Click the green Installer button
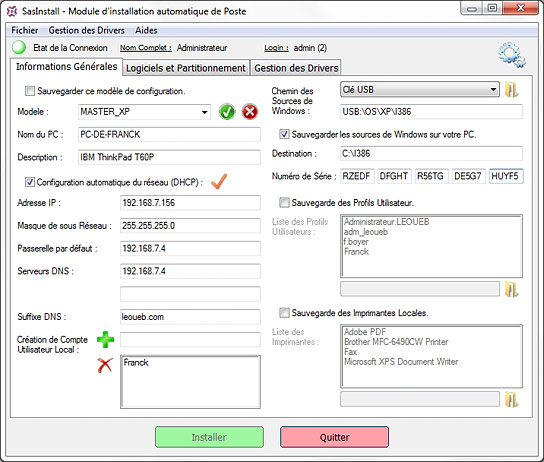The height and width of the screenshot is (462, 544). click(209, 437)
